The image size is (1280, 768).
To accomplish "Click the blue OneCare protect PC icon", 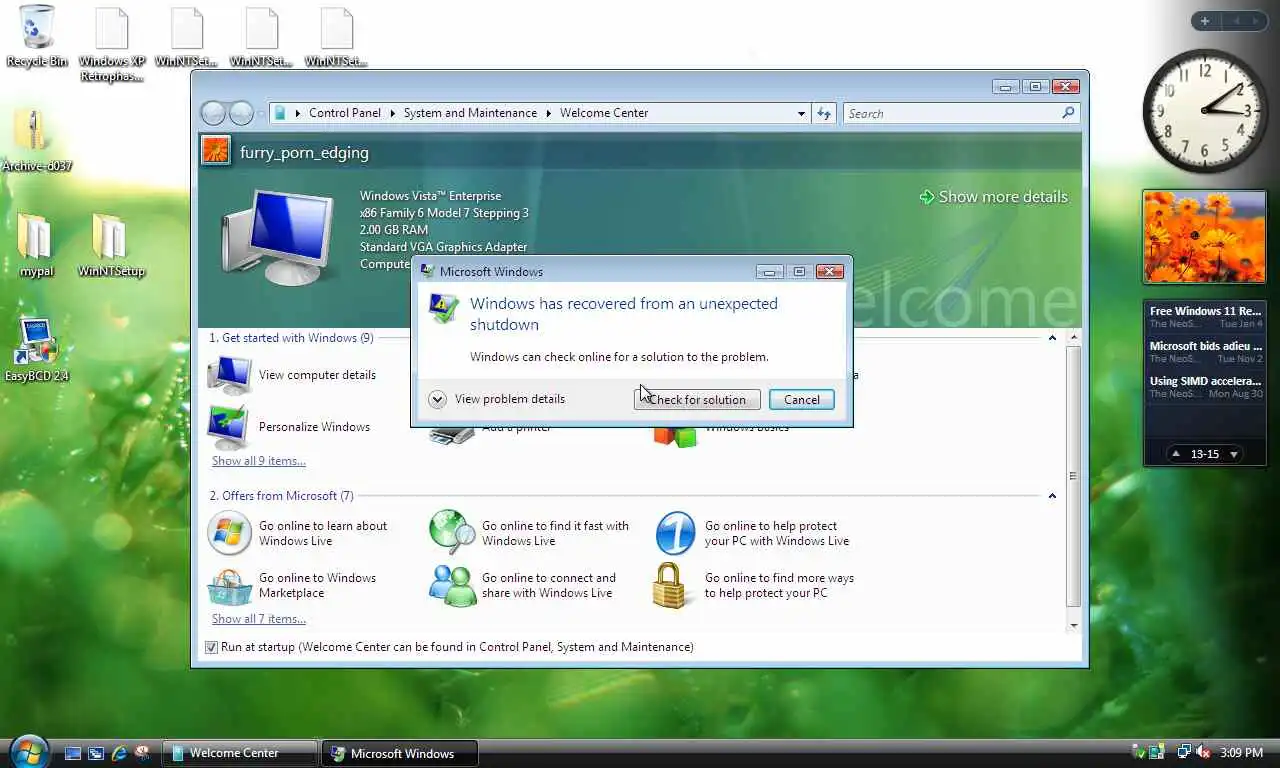I will tap(675, 533).
